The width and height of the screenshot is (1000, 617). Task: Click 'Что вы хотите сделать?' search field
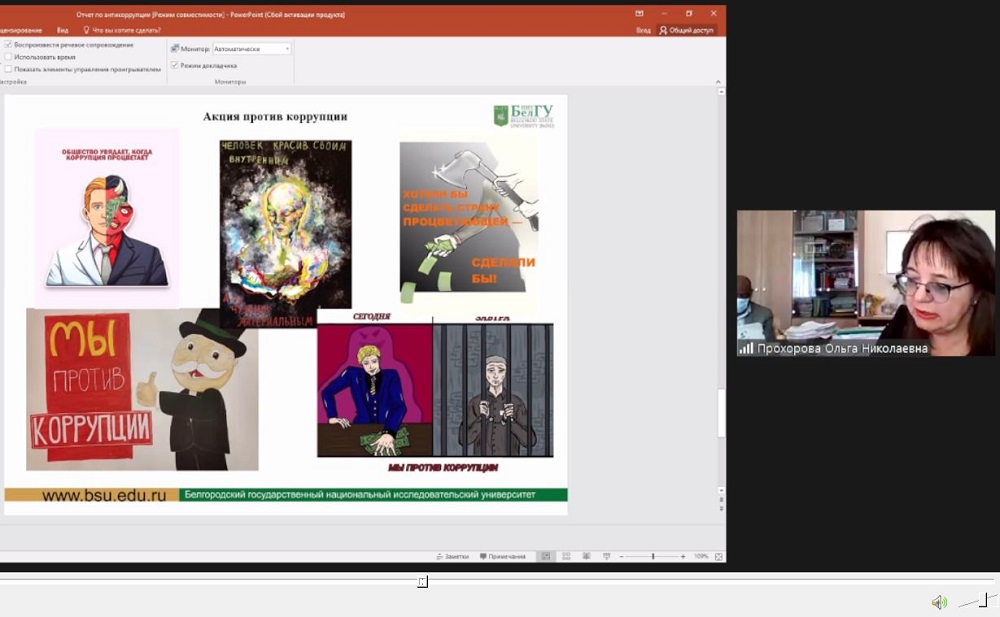point(126,30)
